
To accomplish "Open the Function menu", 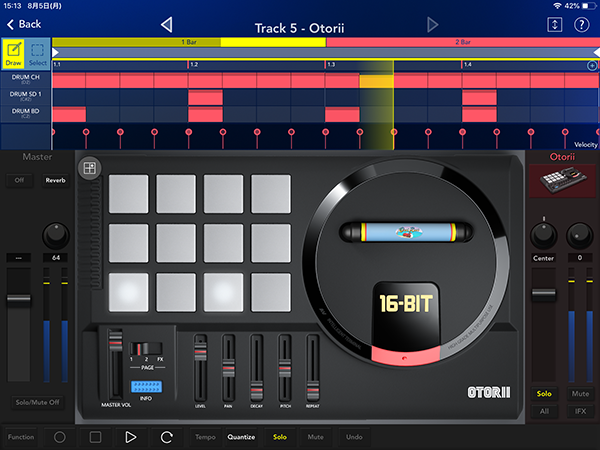I will [x=21, y=437].
